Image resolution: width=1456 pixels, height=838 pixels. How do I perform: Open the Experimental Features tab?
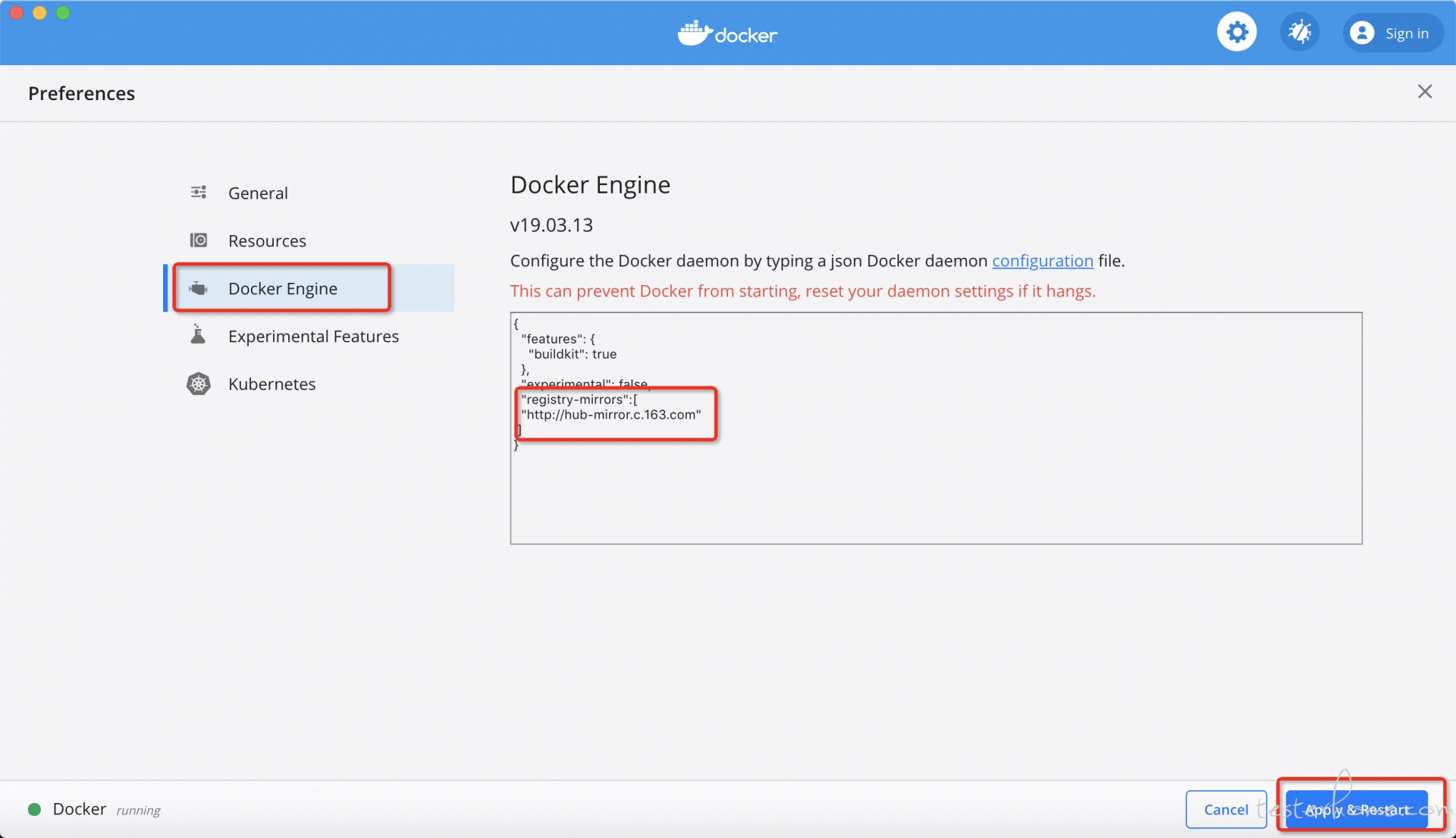pyautogui.click(x=309, y=336)
